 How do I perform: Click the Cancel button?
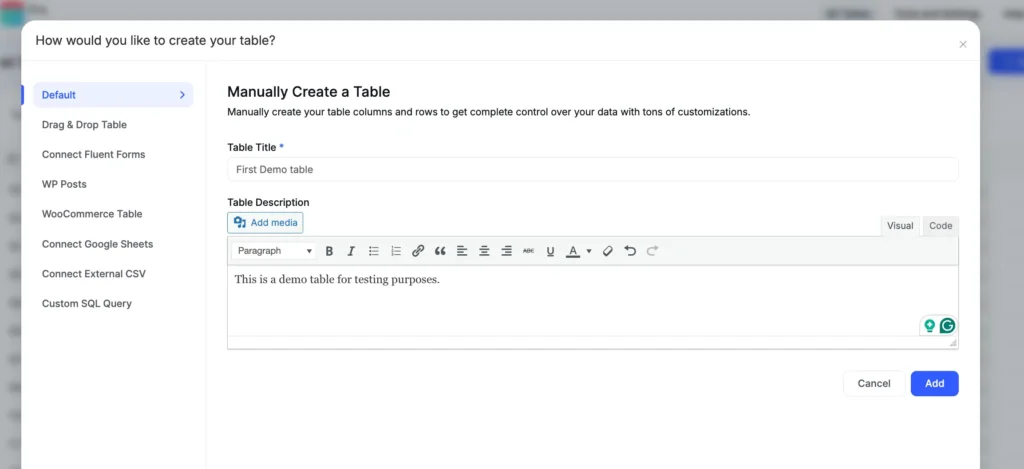pyautogui.click(x=874, y=383)
